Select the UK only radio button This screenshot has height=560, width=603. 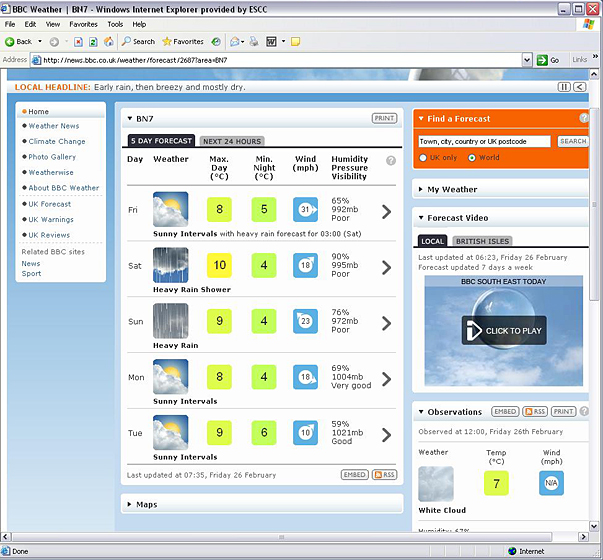tap(423, 158)
